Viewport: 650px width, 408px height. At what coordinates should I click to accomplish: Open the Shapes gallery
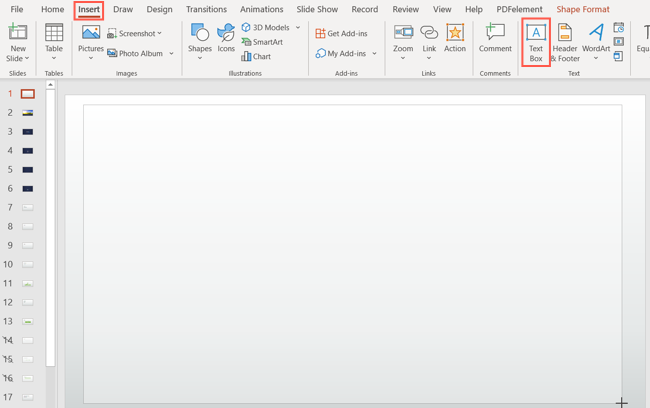(x=199, y=38)
